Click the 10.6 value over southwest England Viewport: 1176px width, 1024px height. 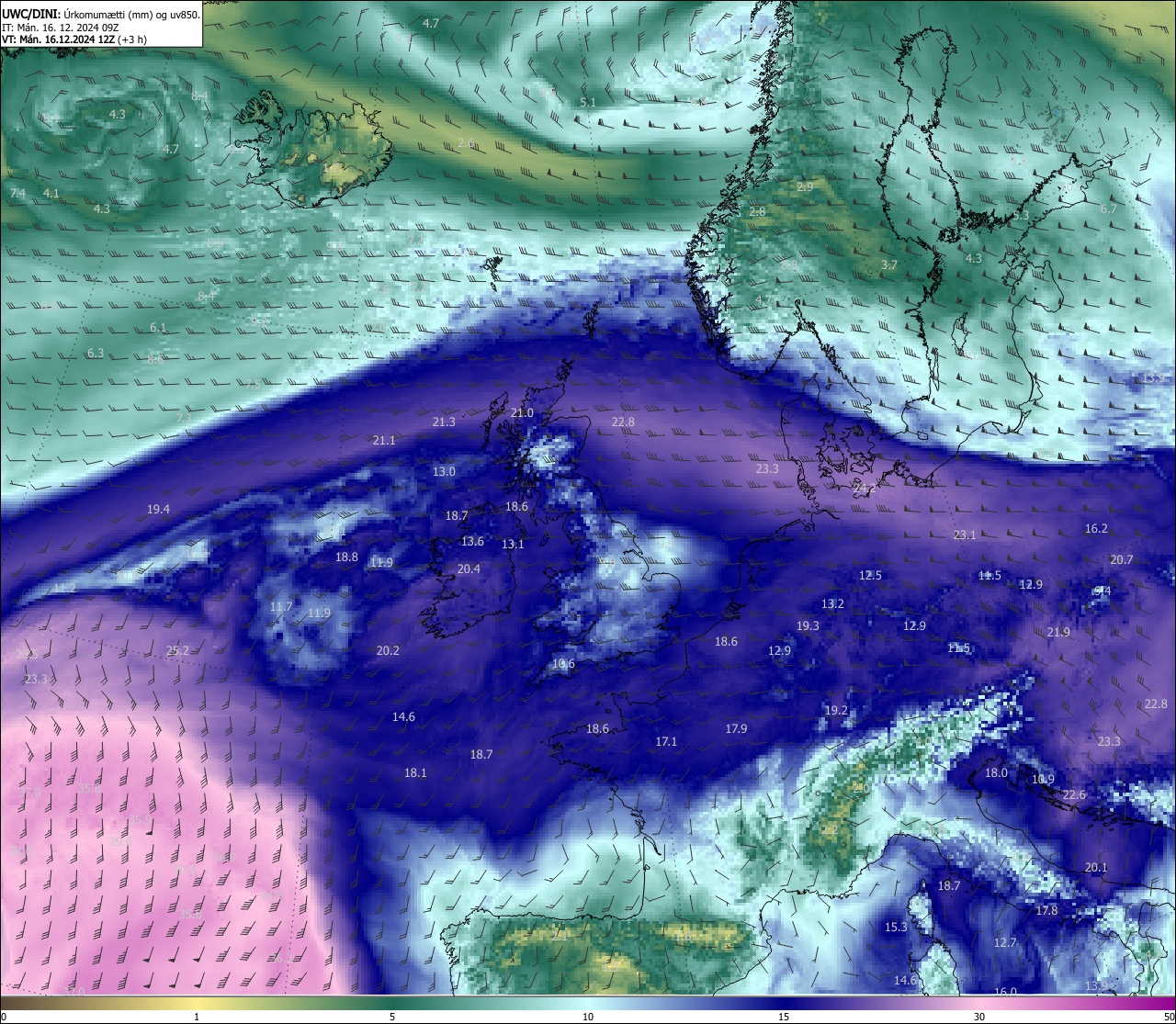563,663
